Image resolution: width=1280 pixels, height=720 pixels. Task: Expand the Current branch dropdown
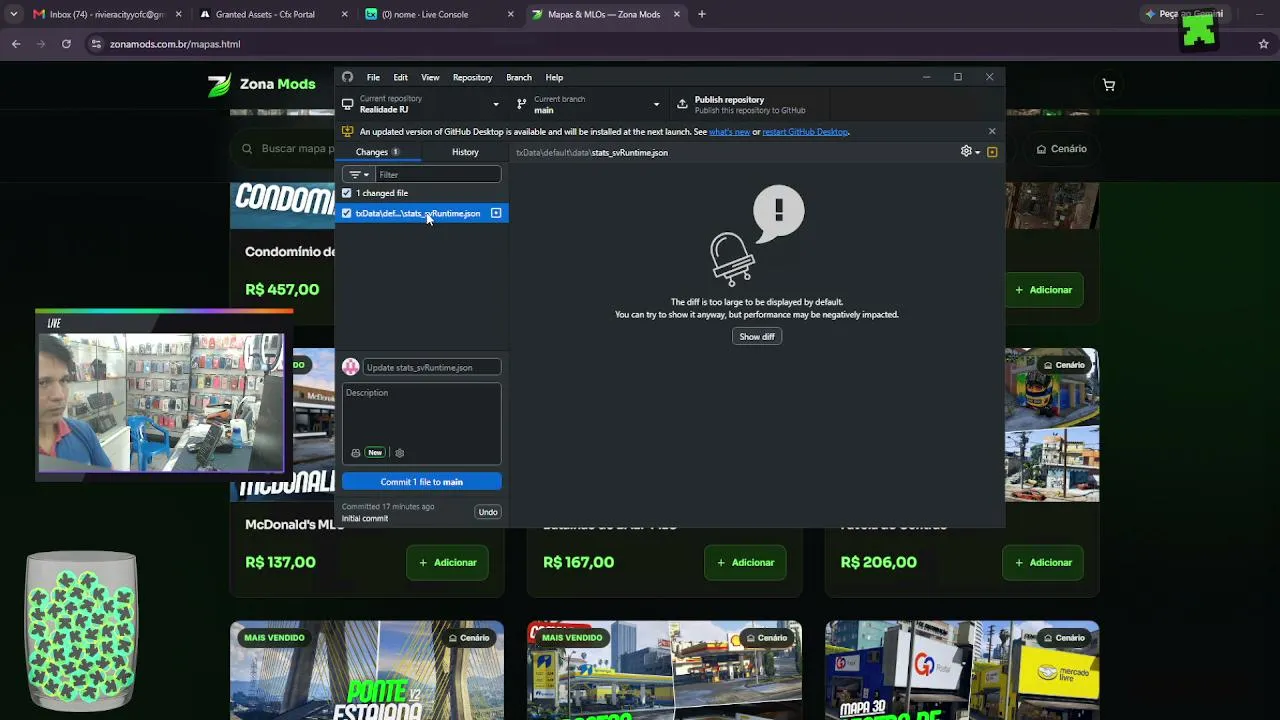588,104
